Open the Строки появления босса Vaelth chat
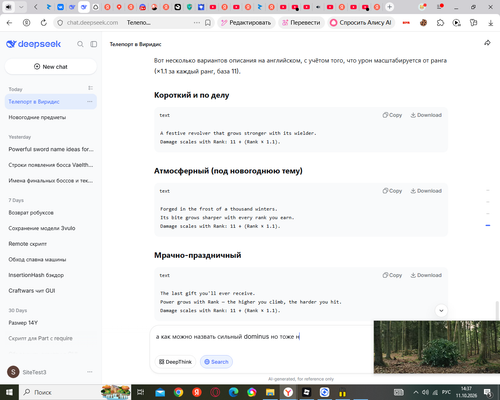 [x=51, y=165]
